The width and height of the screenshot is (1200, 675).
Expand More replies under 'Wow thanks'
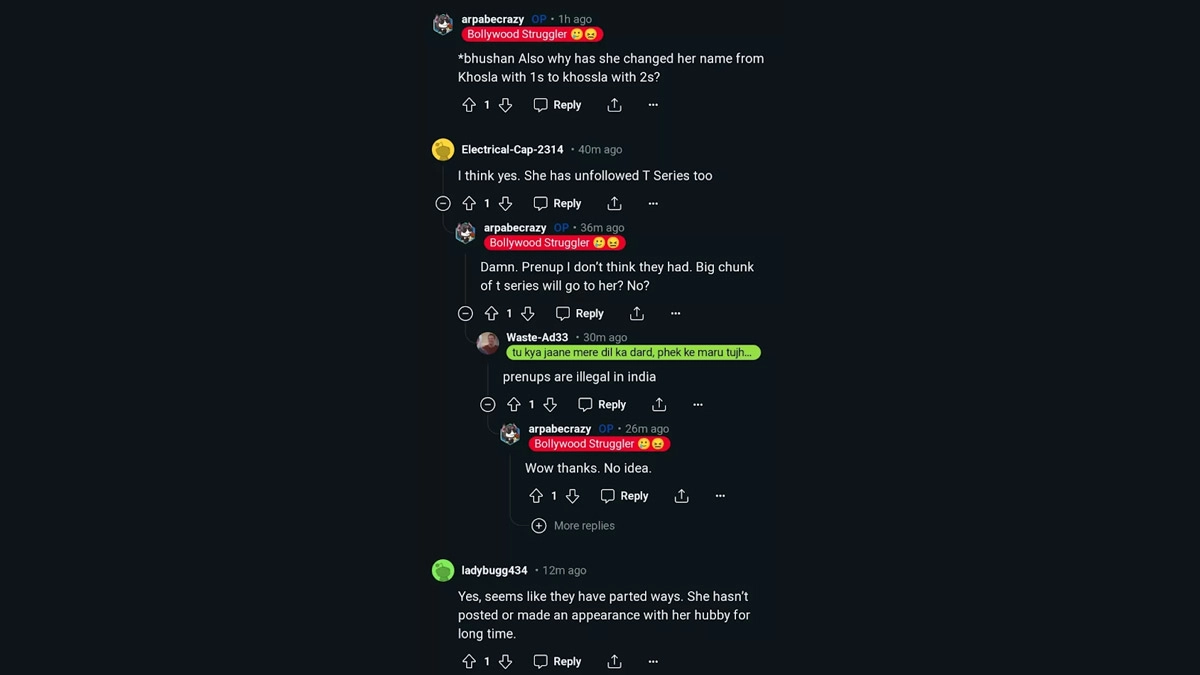(x=573, y=526)
